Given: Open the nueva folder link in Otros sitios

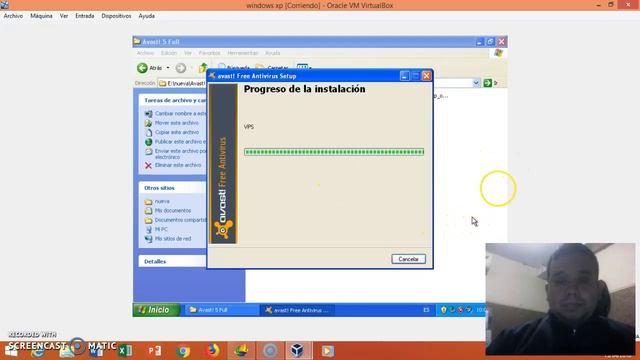Looking at the screenshot, I should pos(162,201).
